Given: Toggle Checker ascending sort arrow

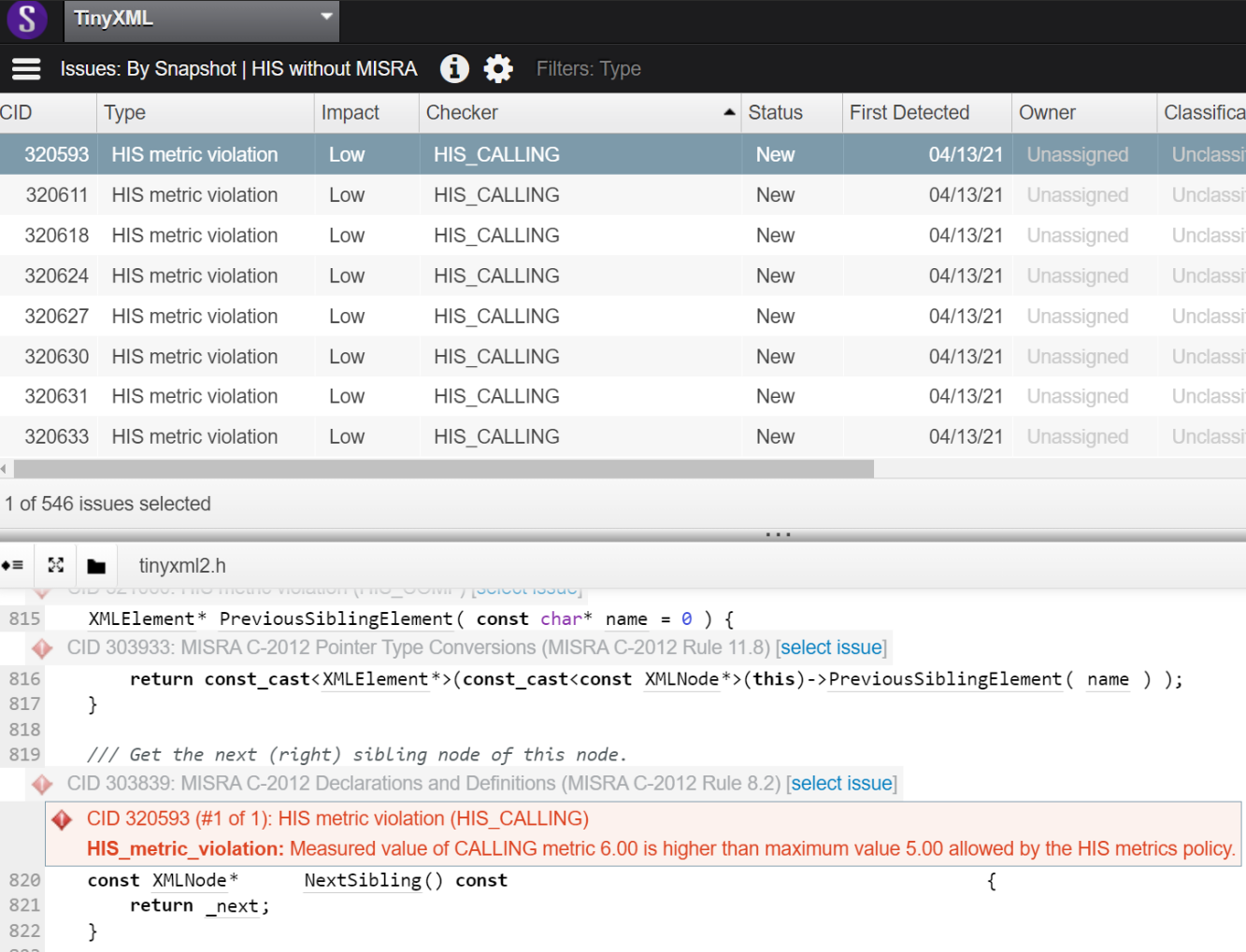Looking at the screenshot, I should (729, 113).
